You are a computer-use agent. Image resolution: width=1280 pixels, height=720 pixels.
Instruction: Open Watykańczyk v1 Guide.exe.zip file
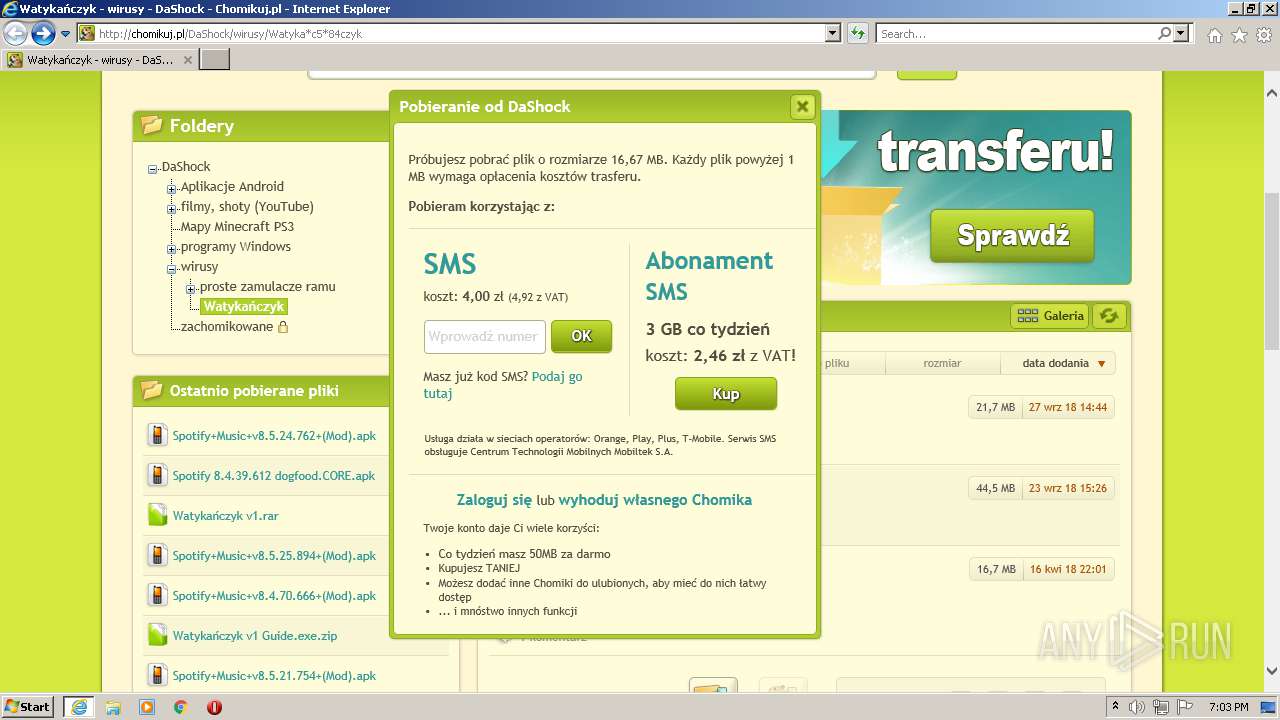255,636
